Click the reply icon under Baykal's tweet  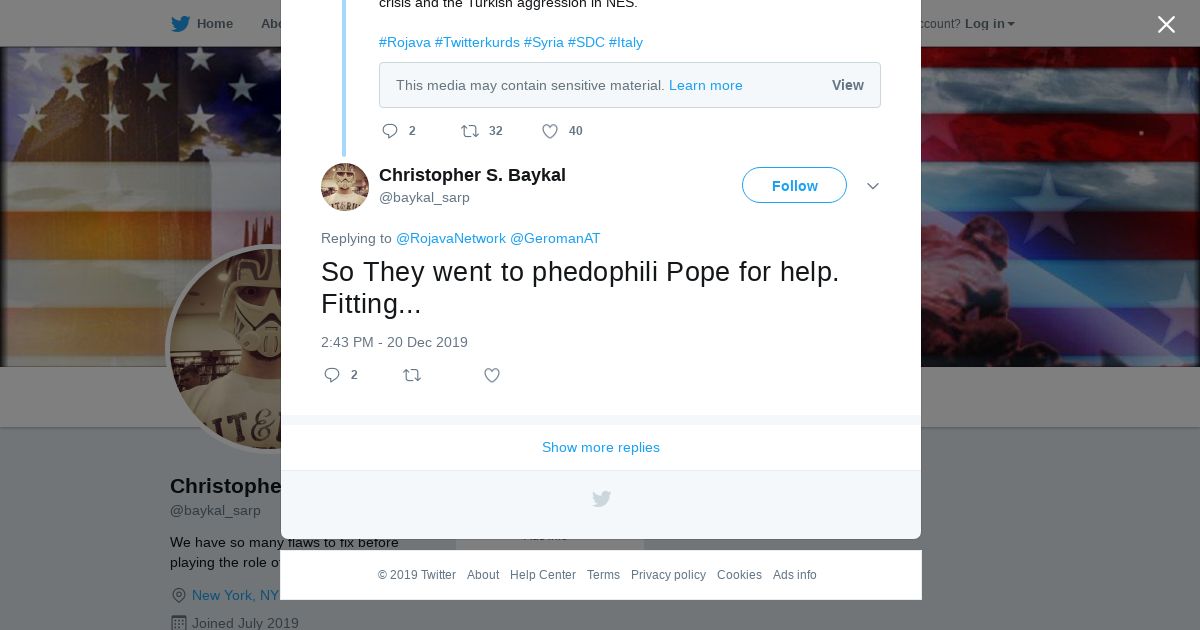[332, 375]
